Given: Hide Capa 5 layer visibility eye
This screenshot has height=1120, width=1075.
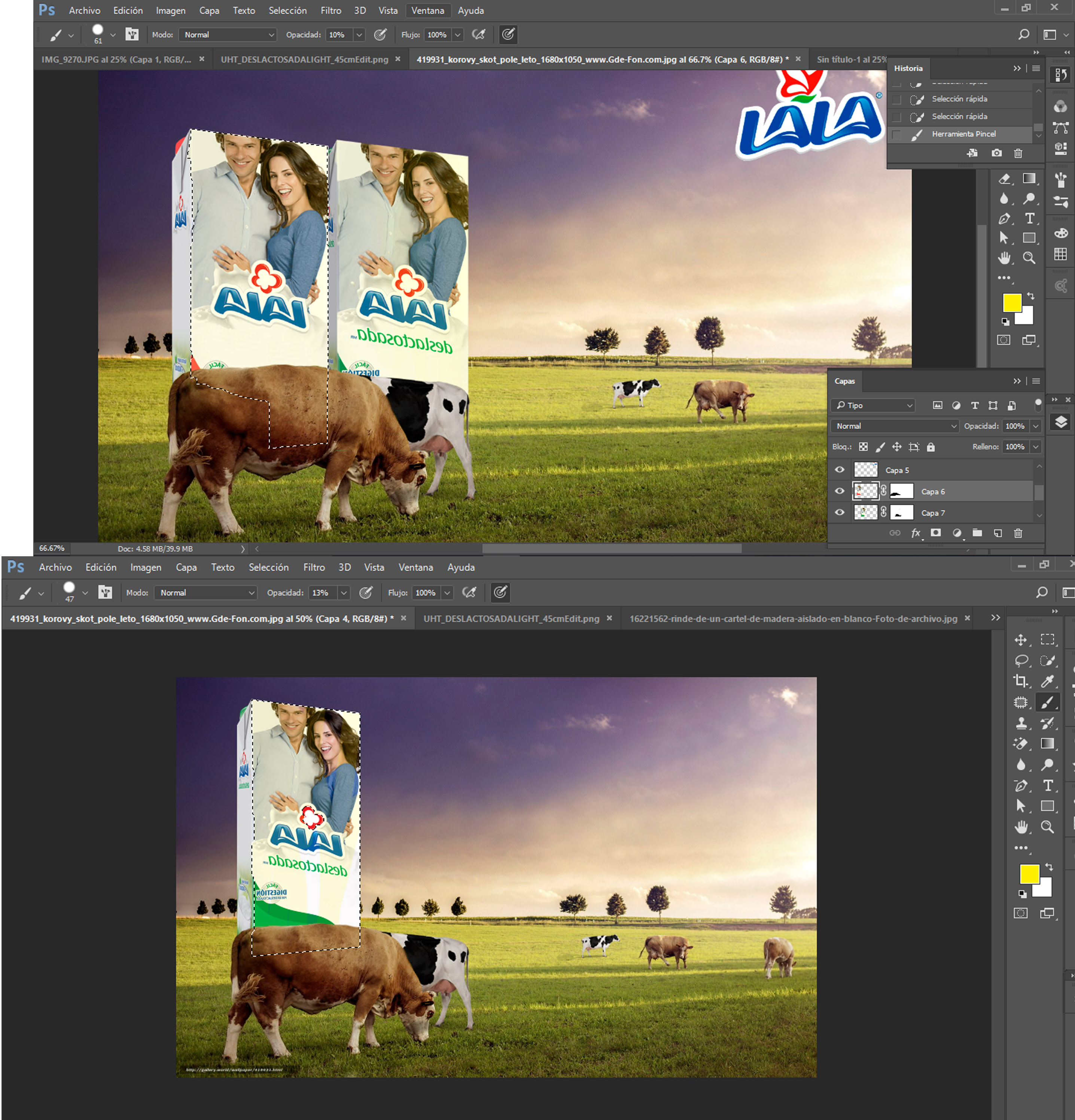Looking at the screenshot, I should click(x=839, y=470).
